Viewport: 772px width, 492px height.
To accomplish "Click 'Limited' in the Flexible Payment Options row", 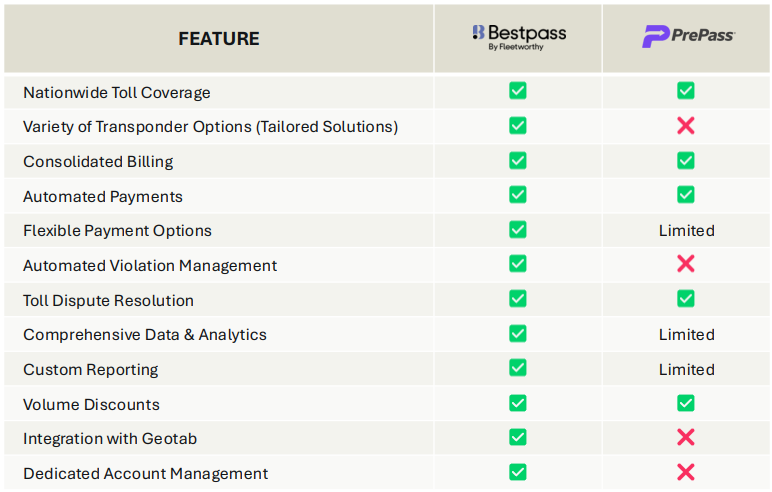I will (x=687, y=230).
